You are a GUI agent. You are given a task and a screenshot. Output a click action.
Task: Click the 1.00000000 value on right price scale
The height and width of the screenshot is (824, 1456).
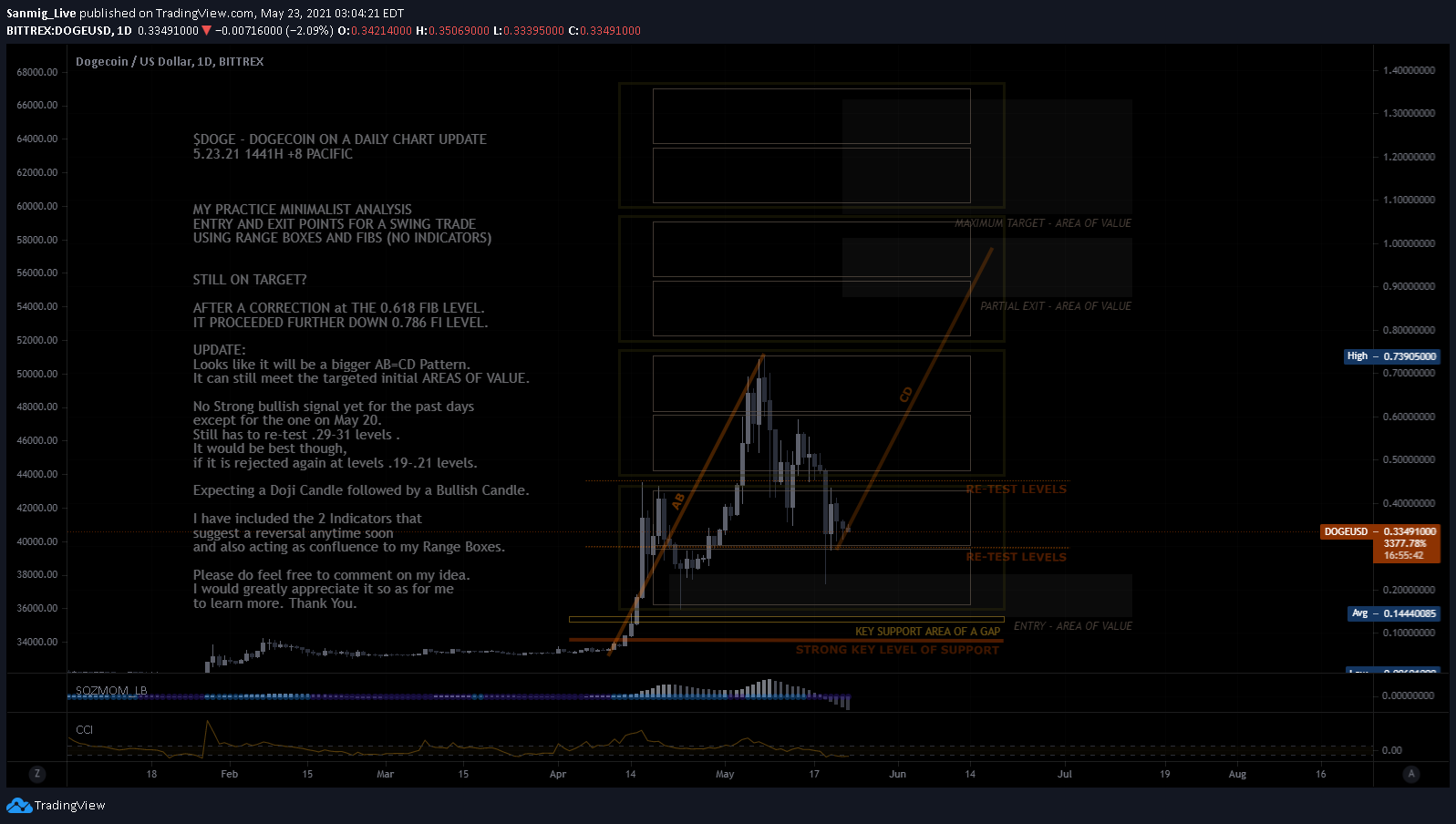(1409, 243)
